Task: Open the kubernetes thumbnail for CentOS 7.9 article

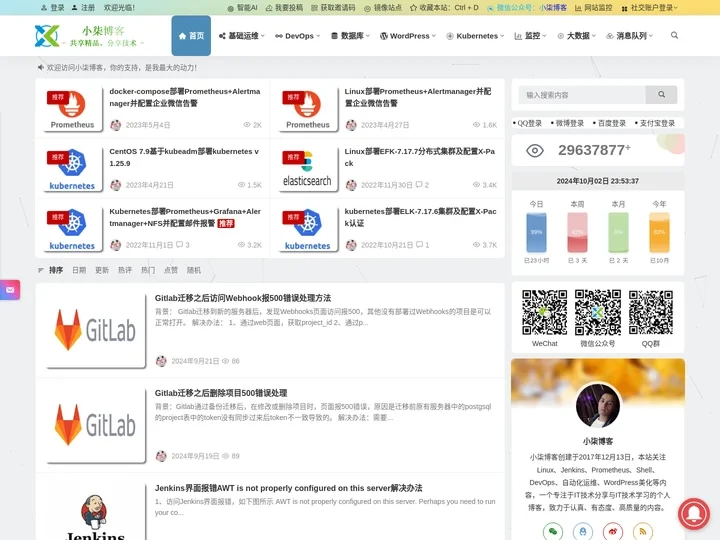Action: (72, 169)
